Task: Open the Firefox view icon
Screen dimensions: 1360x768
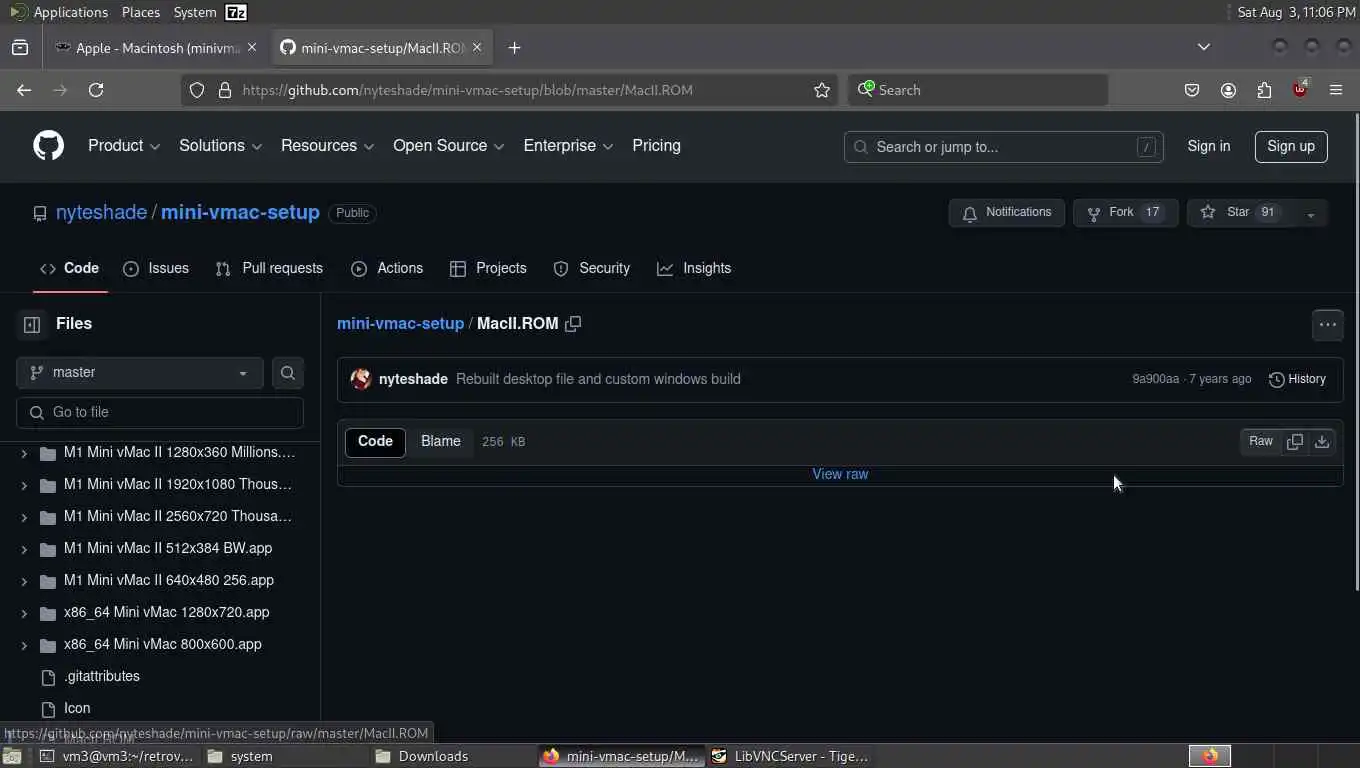Action: (x=19, y=47)
